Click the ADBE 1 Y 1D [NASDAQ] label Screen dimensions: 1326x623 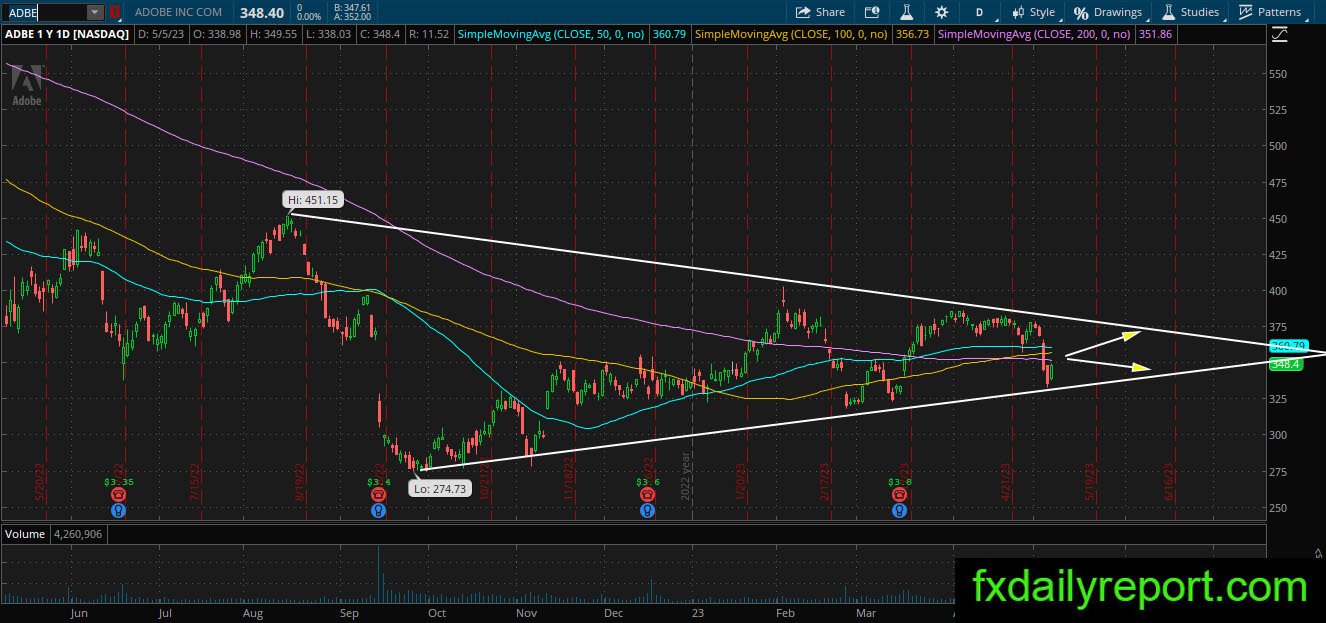pos(67,34)
